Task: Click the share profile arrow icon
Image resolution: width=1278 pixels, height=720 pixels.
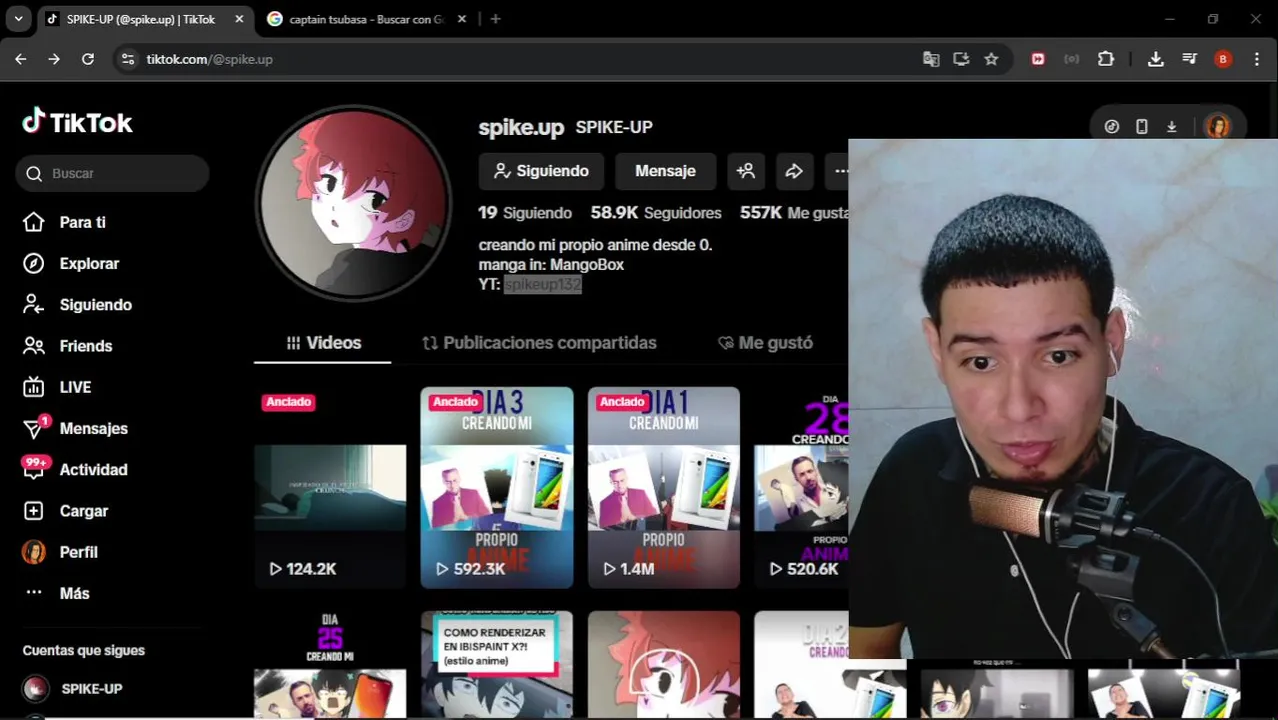Action: tap(794, 171)
